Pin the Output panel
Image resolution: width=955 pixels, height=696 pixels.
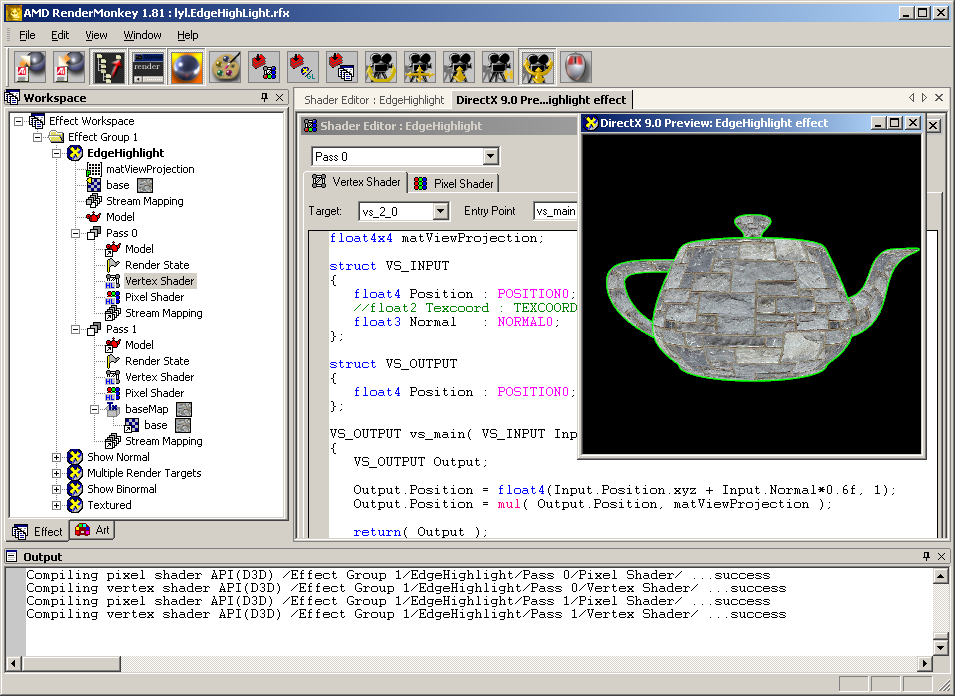[x=926, y=556]
